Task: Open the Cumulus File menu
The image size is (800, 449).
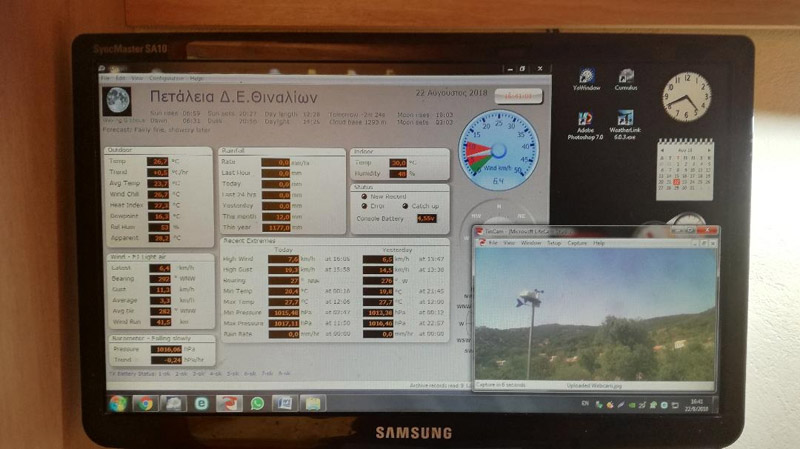Action: pyautogui.click(x=105, y=78)
